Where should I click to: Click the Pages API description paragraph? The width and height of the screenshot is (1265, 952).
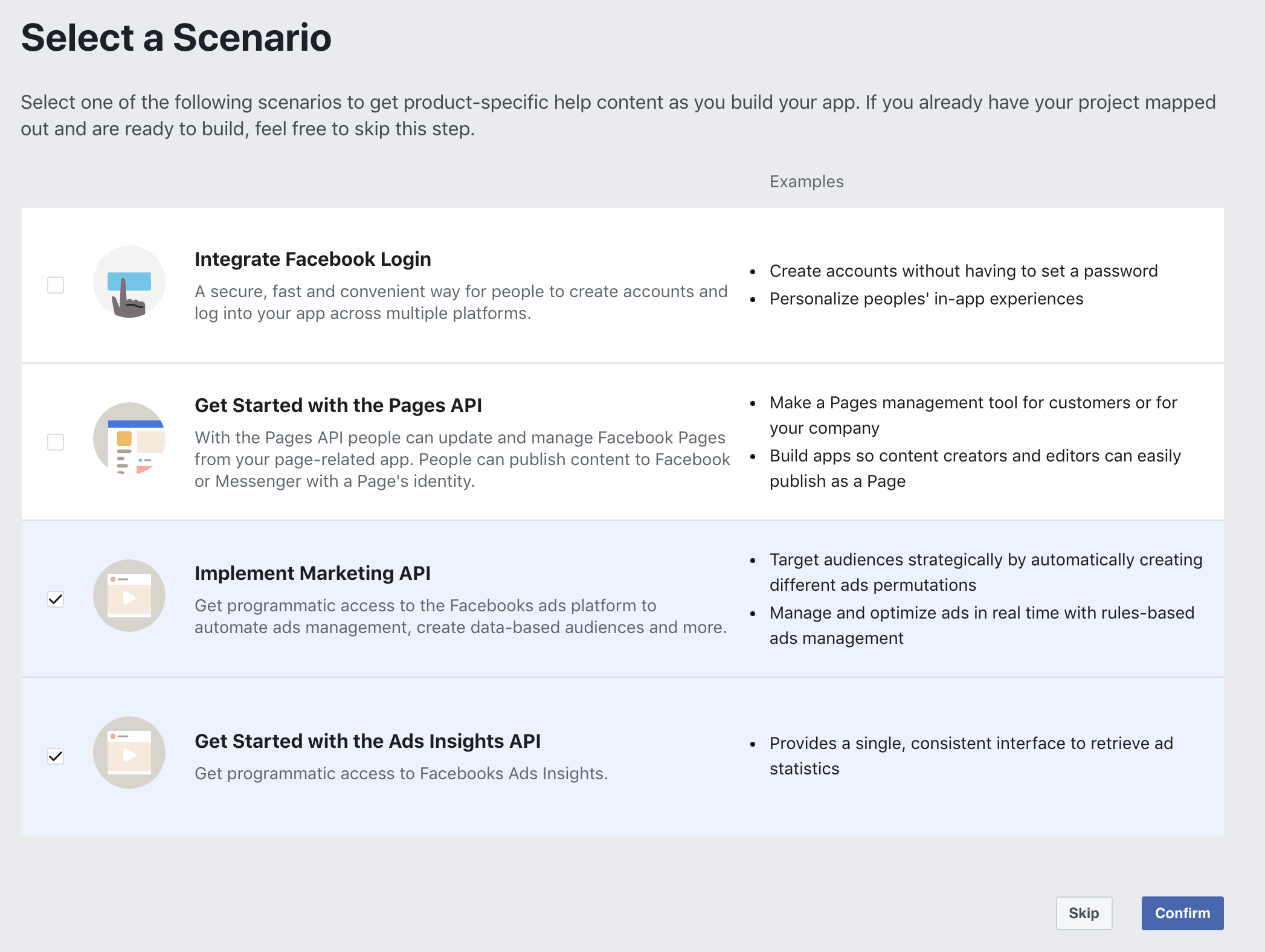tap(462, 460)
